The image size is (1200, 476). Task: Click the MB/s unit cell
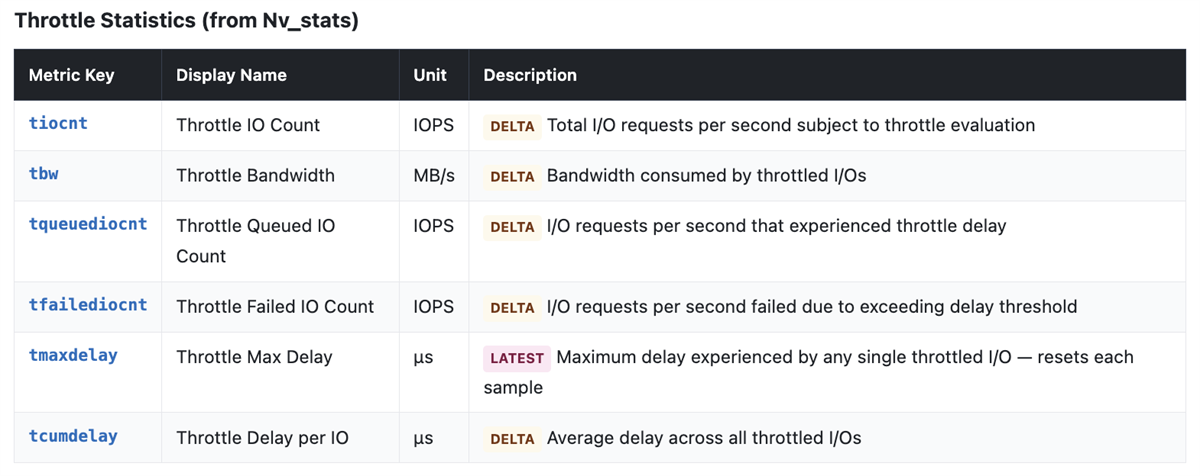434,175
